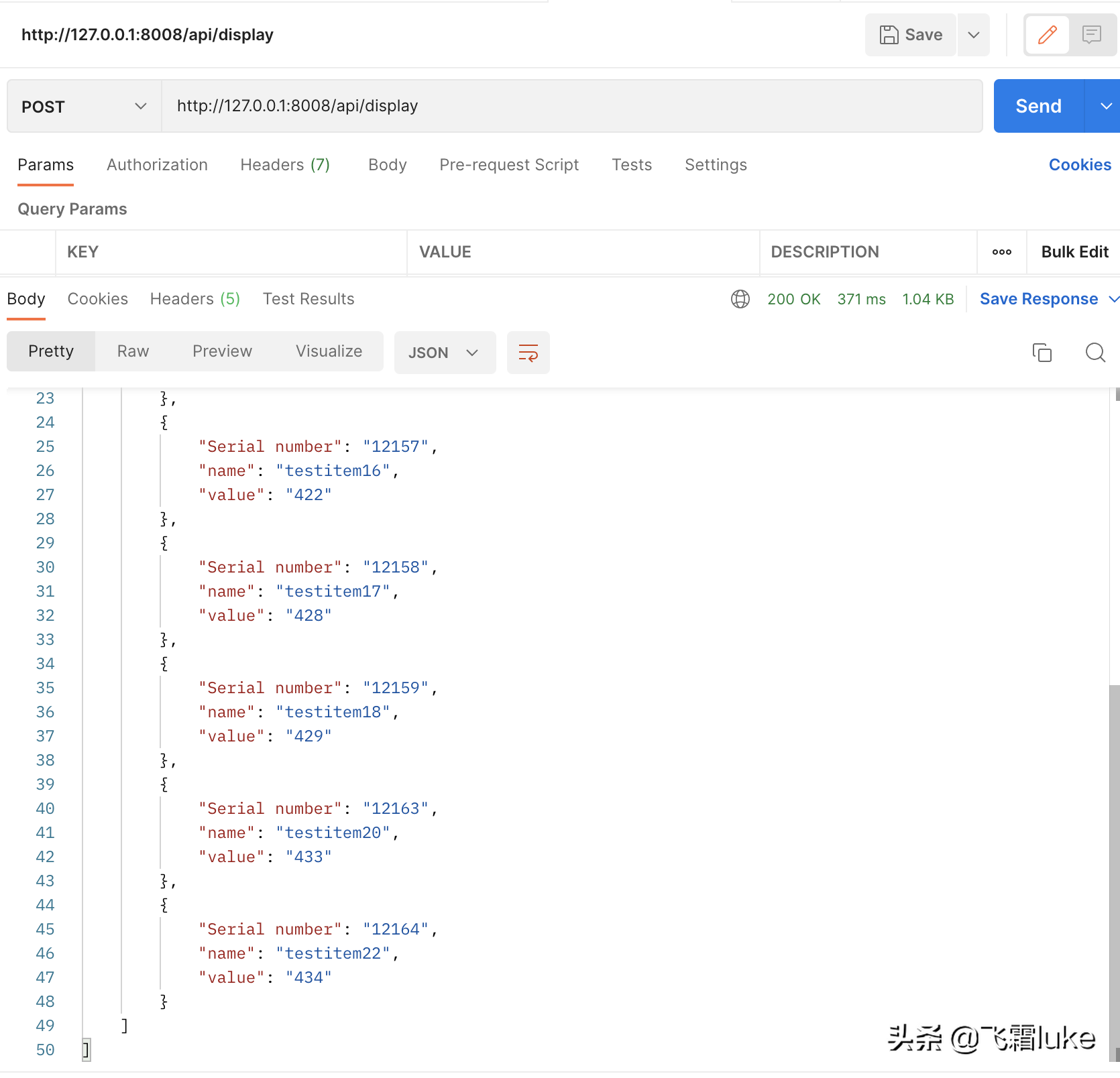Image resolution: width=1120 pixels, height=1078 pixels.
Task: Click the "12159" serial number value
Action: coord(396,688)
